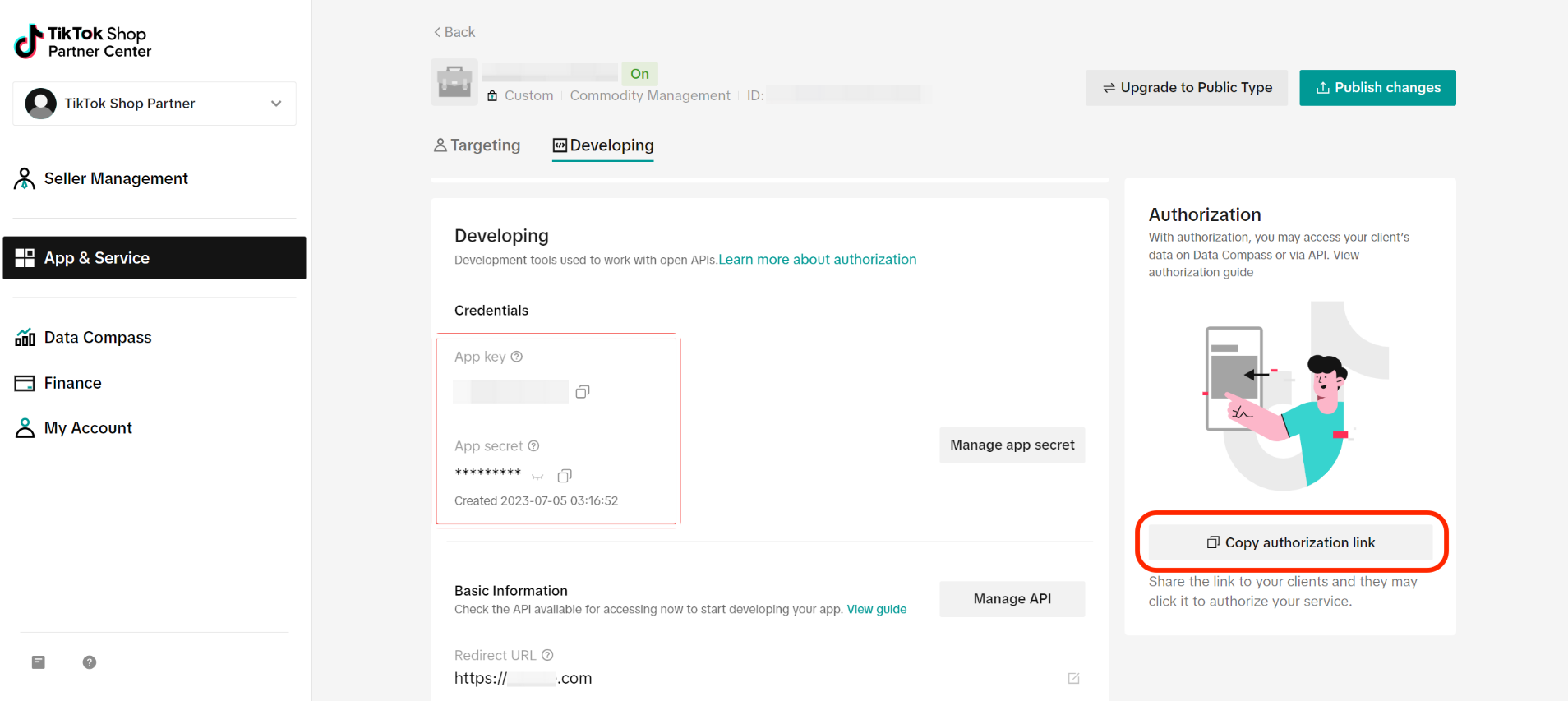Open the App secret help tooltip
Viewport: 1568px width, 701px height.
534,445
